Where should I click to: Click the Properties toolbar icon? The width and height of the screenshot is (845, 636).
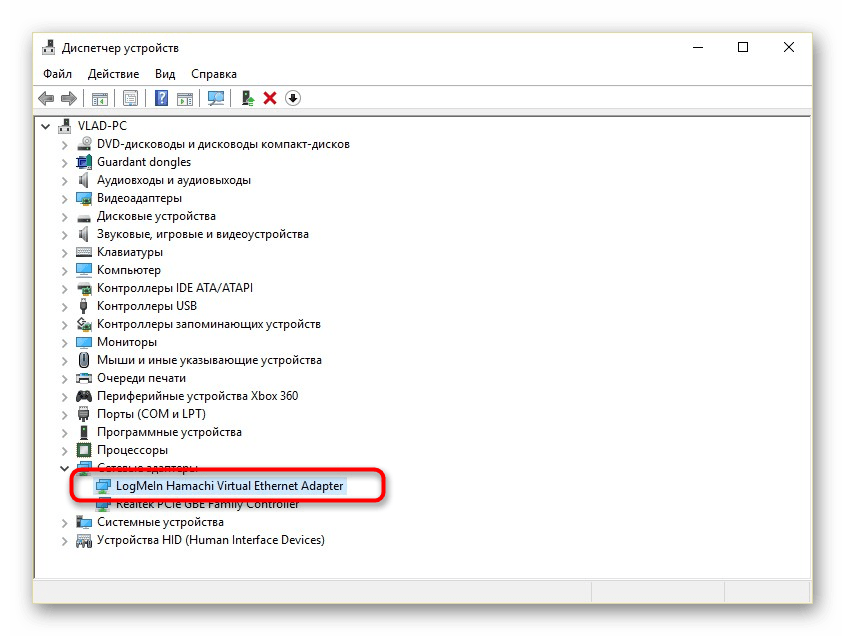click(x=129, y=98)
